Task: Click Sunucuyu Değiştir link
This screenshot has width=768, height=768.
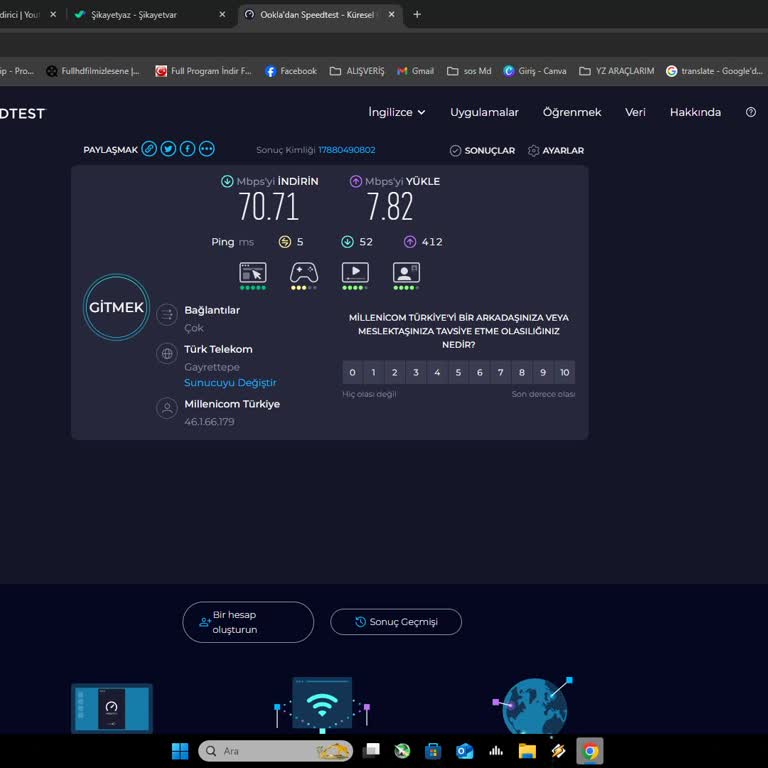Action: [x=230, y=383]
